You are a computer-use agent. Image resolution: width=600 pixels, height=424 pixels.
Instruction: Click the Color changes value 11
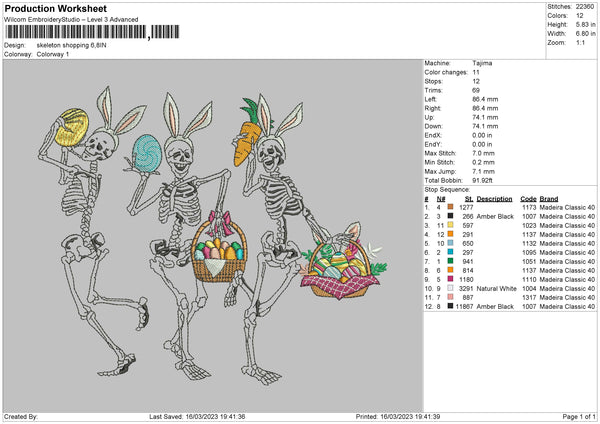tap(476, 72)
